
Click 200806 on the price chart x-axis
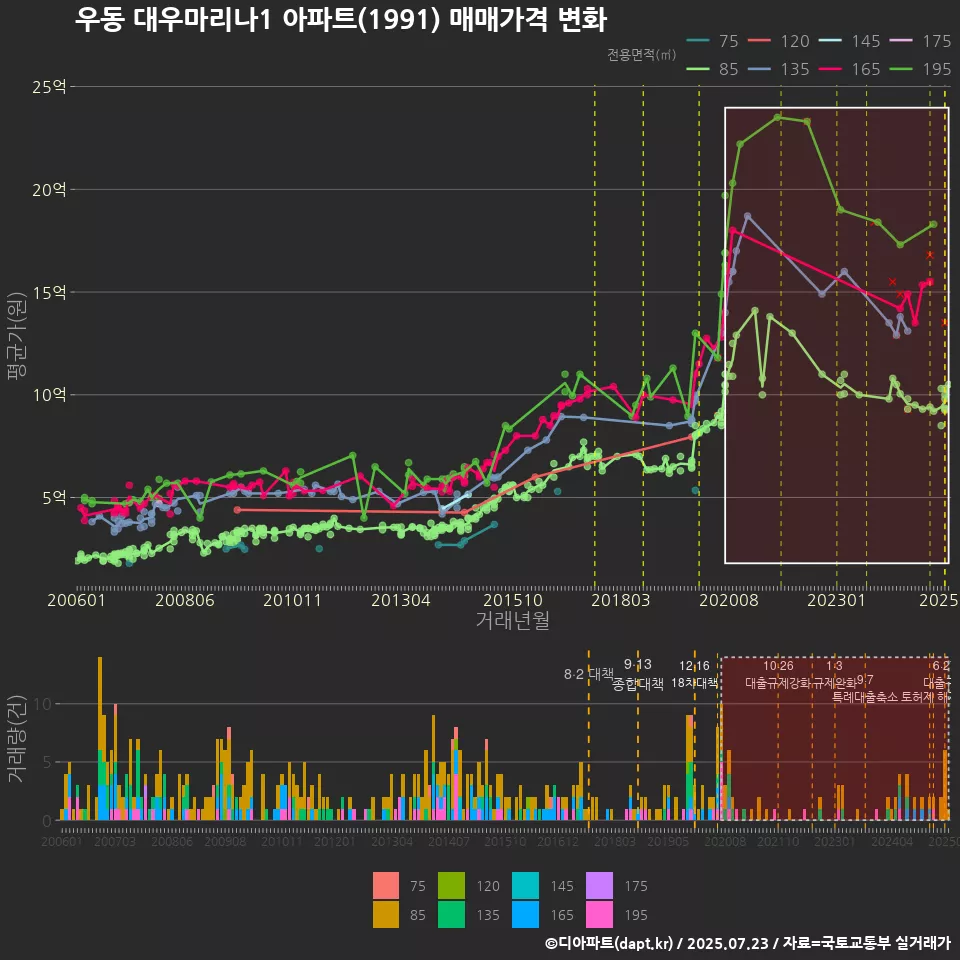tap(184, 600)
